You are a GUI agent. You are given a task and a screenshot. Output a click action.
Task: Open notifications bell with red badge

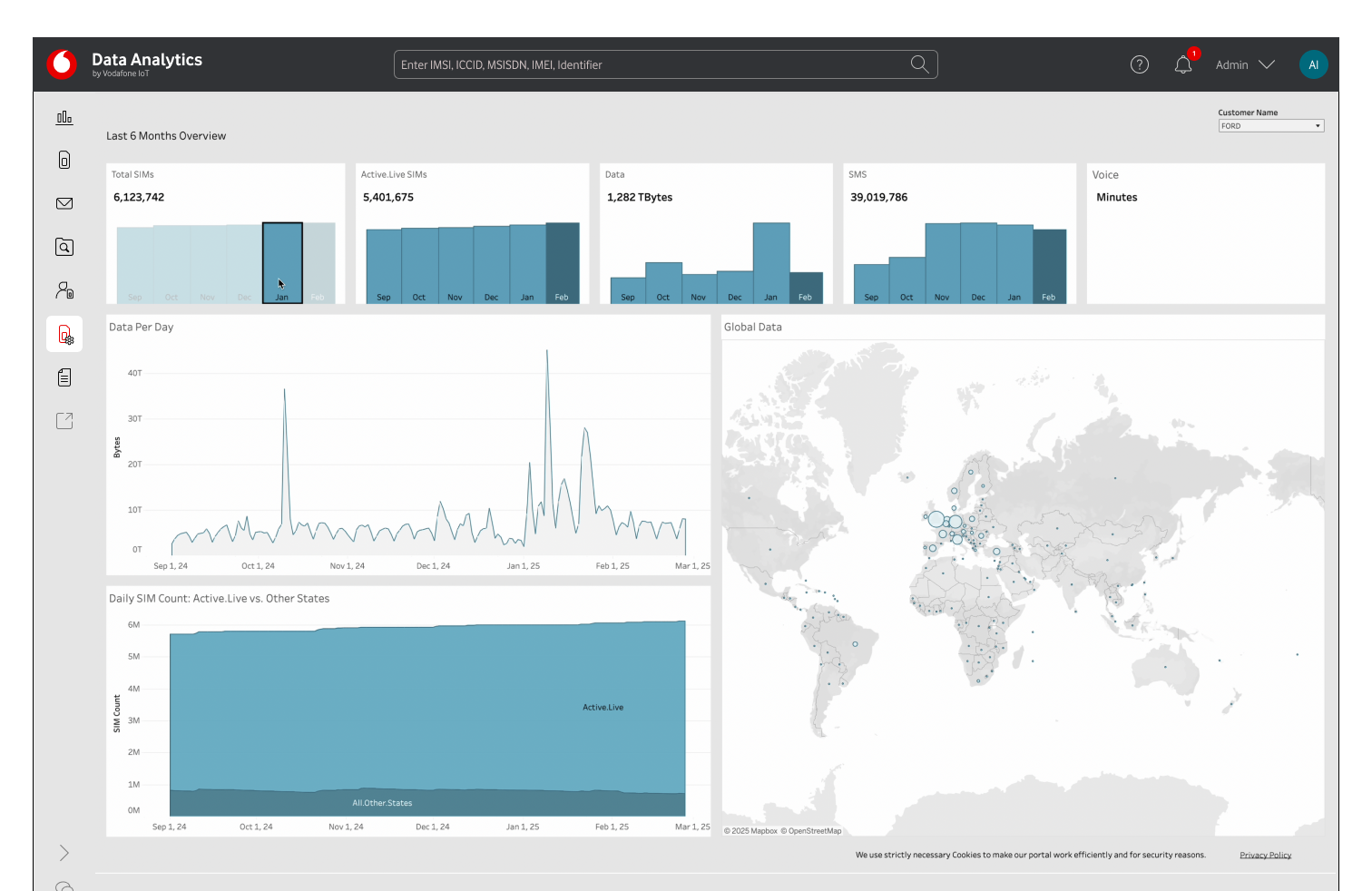pos(1183,64)
